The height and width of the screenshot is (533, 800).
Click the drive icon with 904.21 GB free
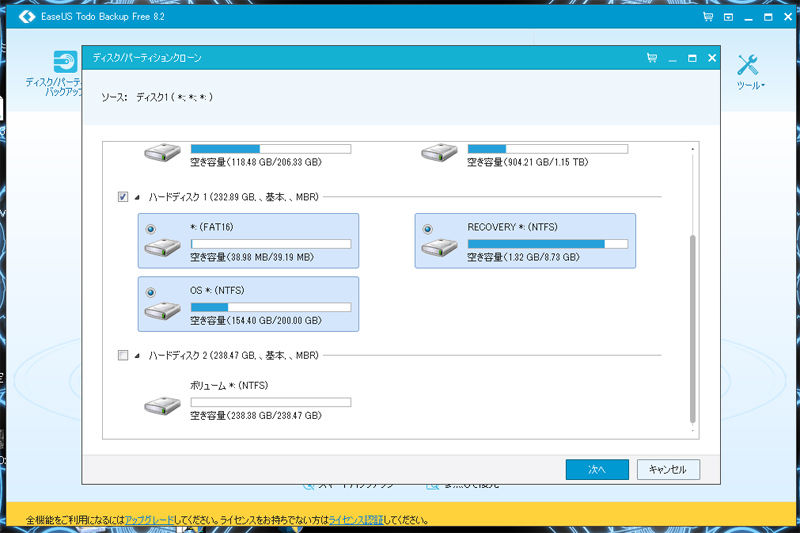439,153
